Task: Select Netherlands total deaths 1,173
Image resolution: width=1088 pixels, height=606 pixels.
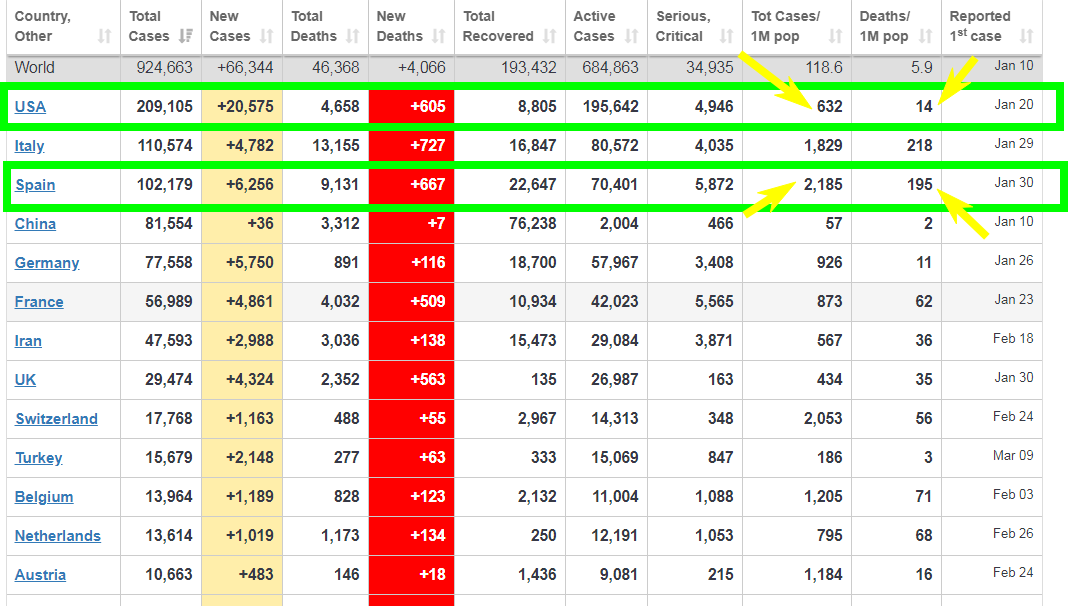Action: pyautogui.click(x=340, y=535)
